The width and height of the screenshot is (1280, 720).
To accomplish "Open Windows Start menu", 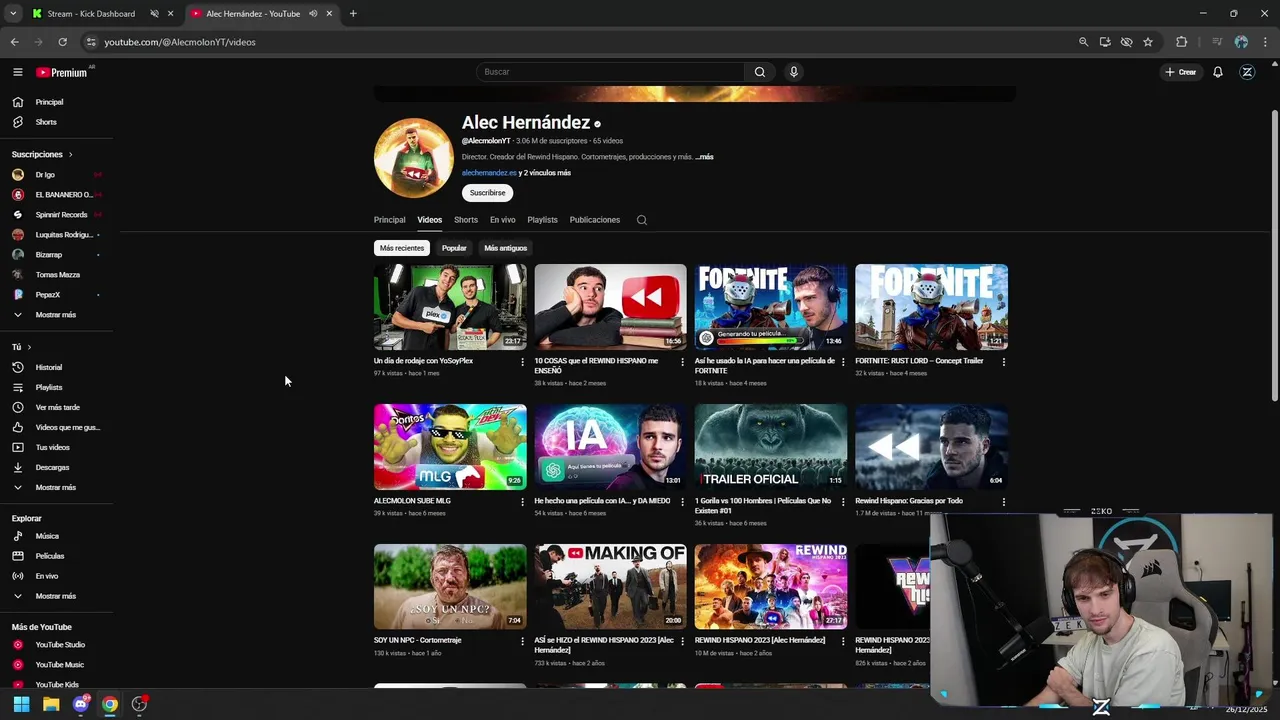I will [x=21, y=704].
